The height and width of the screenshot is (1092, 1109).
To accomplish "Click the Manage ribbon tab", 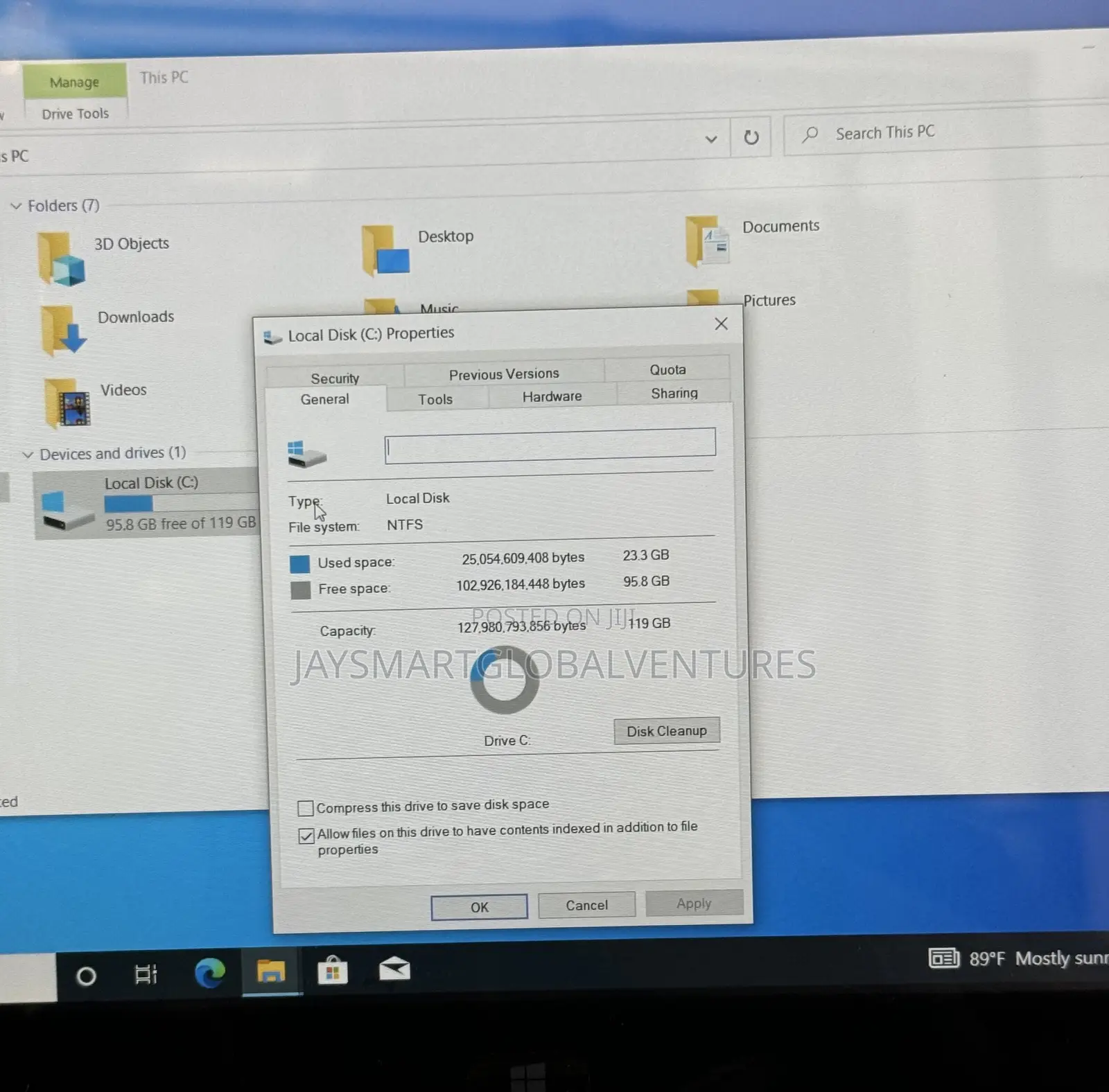I will 74,82.
